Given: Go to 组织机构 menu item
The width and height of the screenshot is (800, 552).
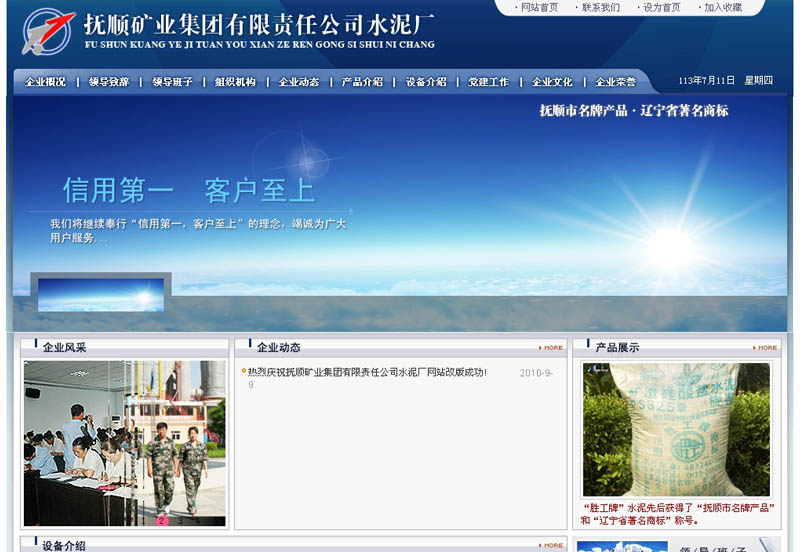Looking at the screenshot, I should click(236, 82).
